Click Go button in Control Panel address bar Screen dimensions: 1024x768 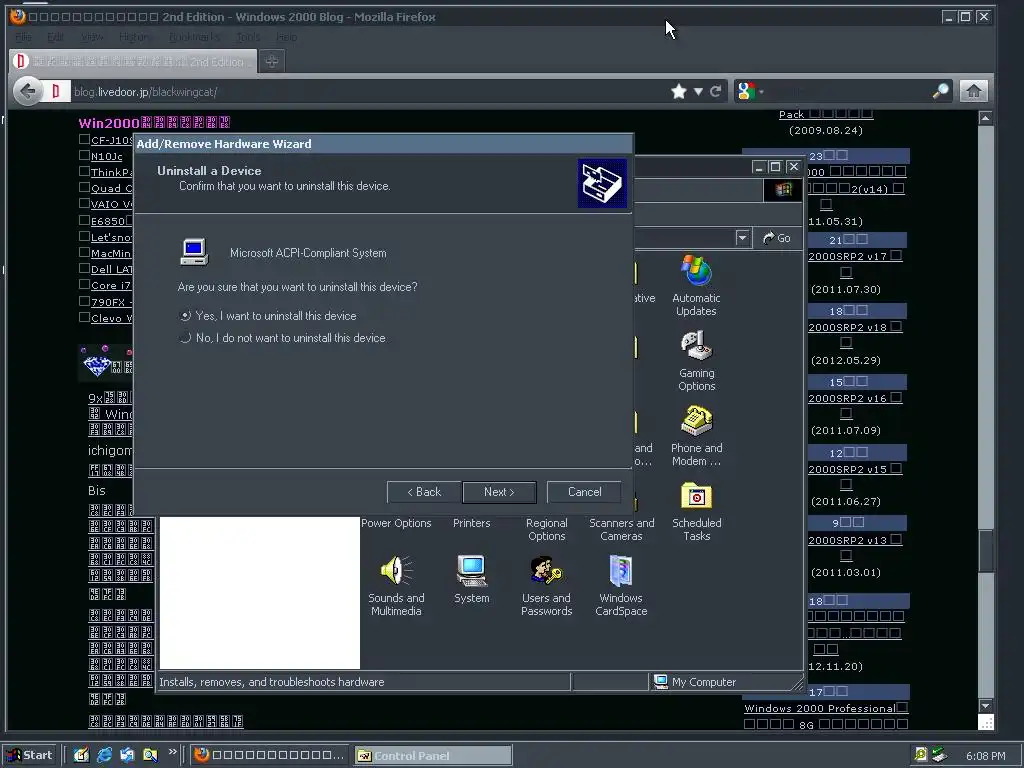777,238
